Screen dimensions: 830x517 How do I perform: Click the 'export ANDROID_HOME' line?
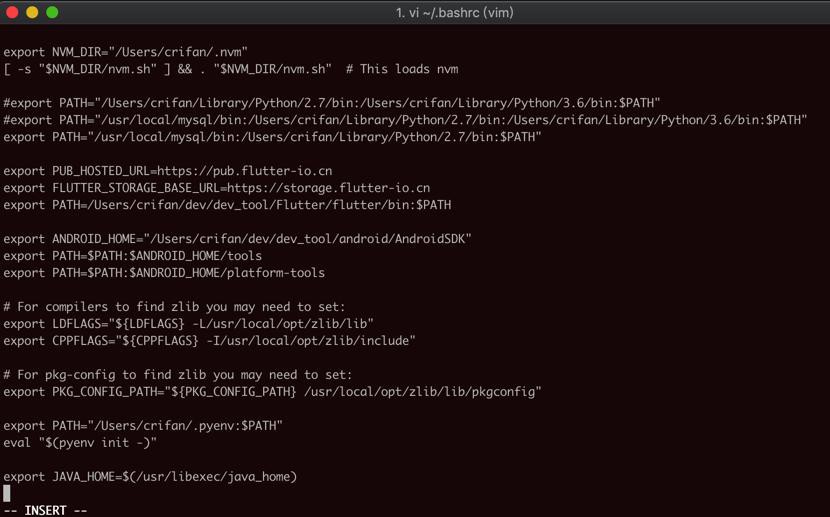tap(237, 239)
